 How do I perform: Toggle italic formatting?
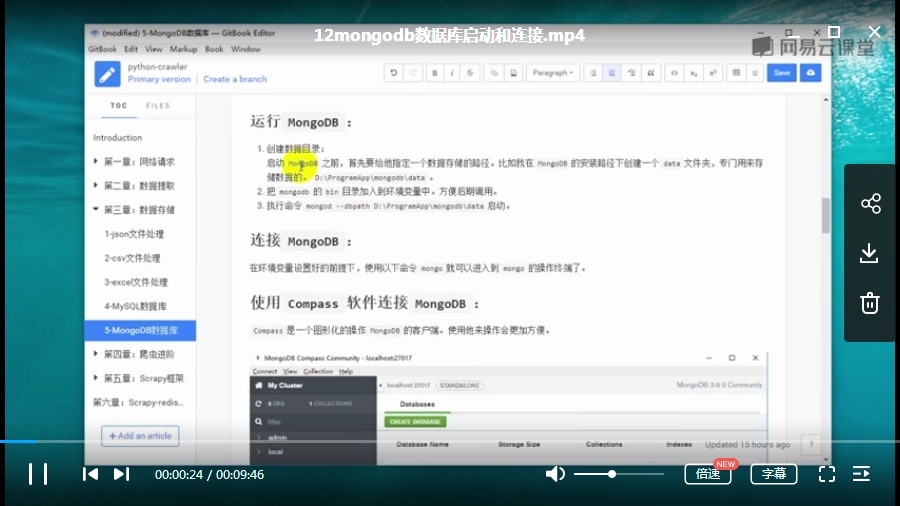[452, 73]
